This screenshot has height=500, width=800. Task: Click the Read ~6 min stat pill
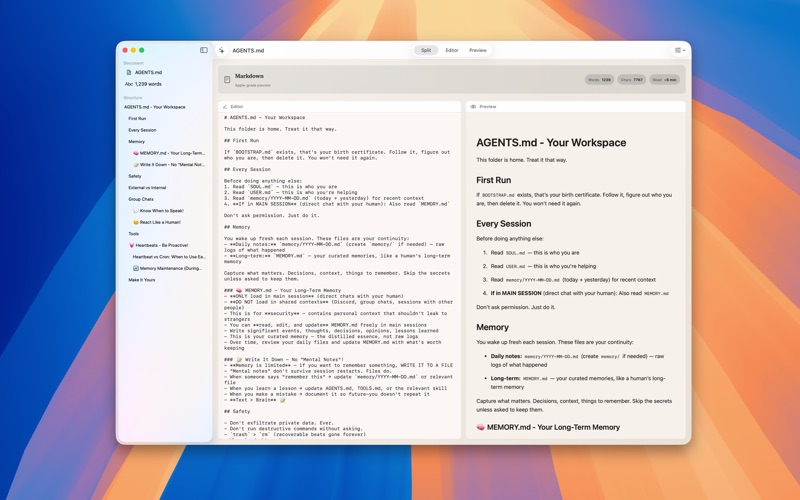click(x=664, y=80)
